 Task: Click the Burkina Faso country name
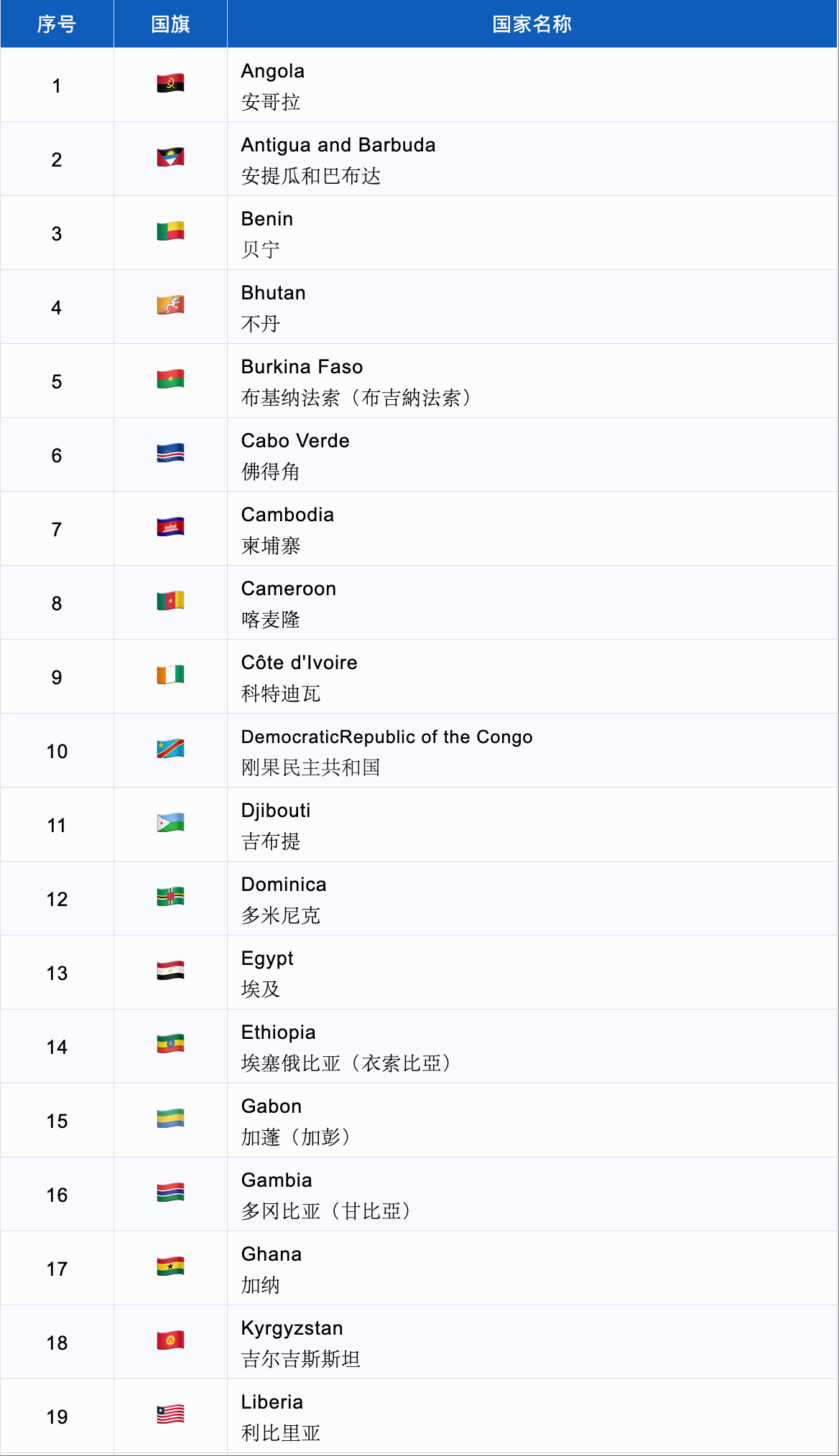pos(302,367)
